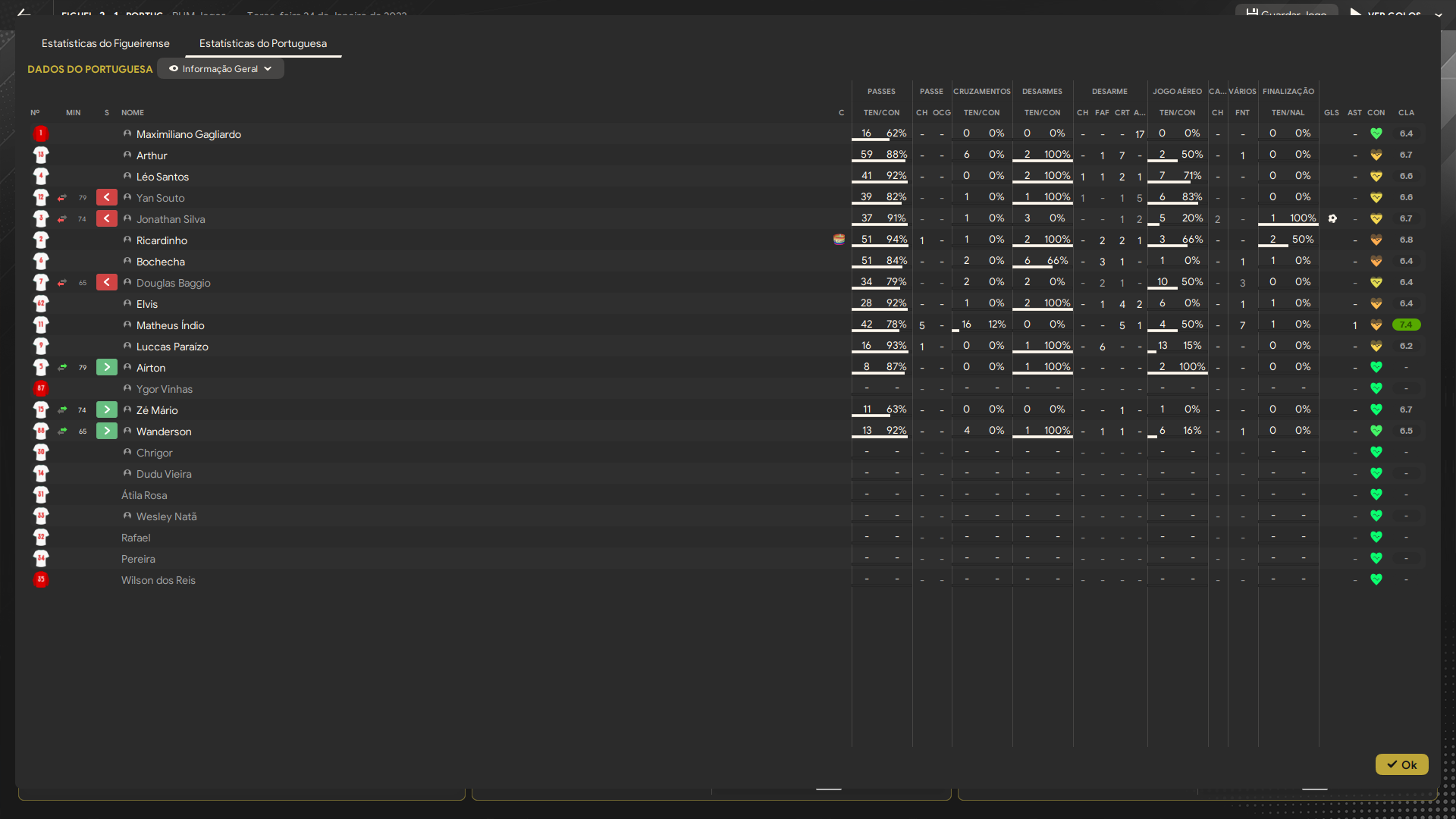Sort by the CON column header
Viewport: 1456px width, 819px height.
pos(1376,112)
